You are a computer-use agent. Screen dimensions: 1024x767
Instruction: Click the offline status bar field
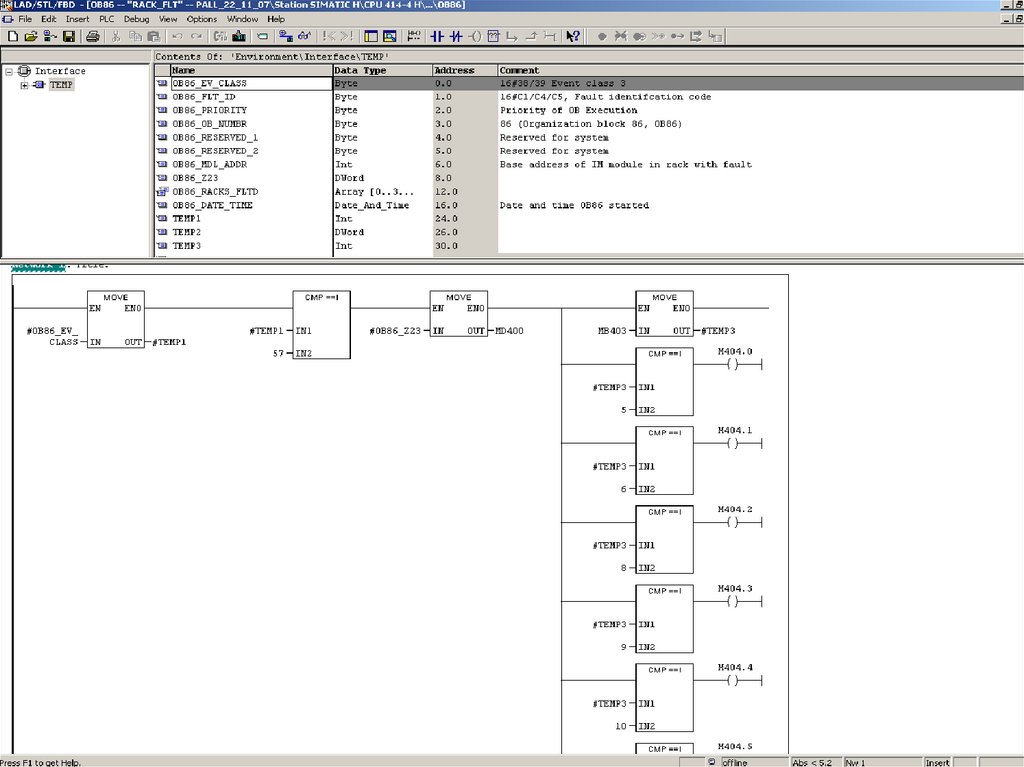pyautogui.click(x=754, y=762)
